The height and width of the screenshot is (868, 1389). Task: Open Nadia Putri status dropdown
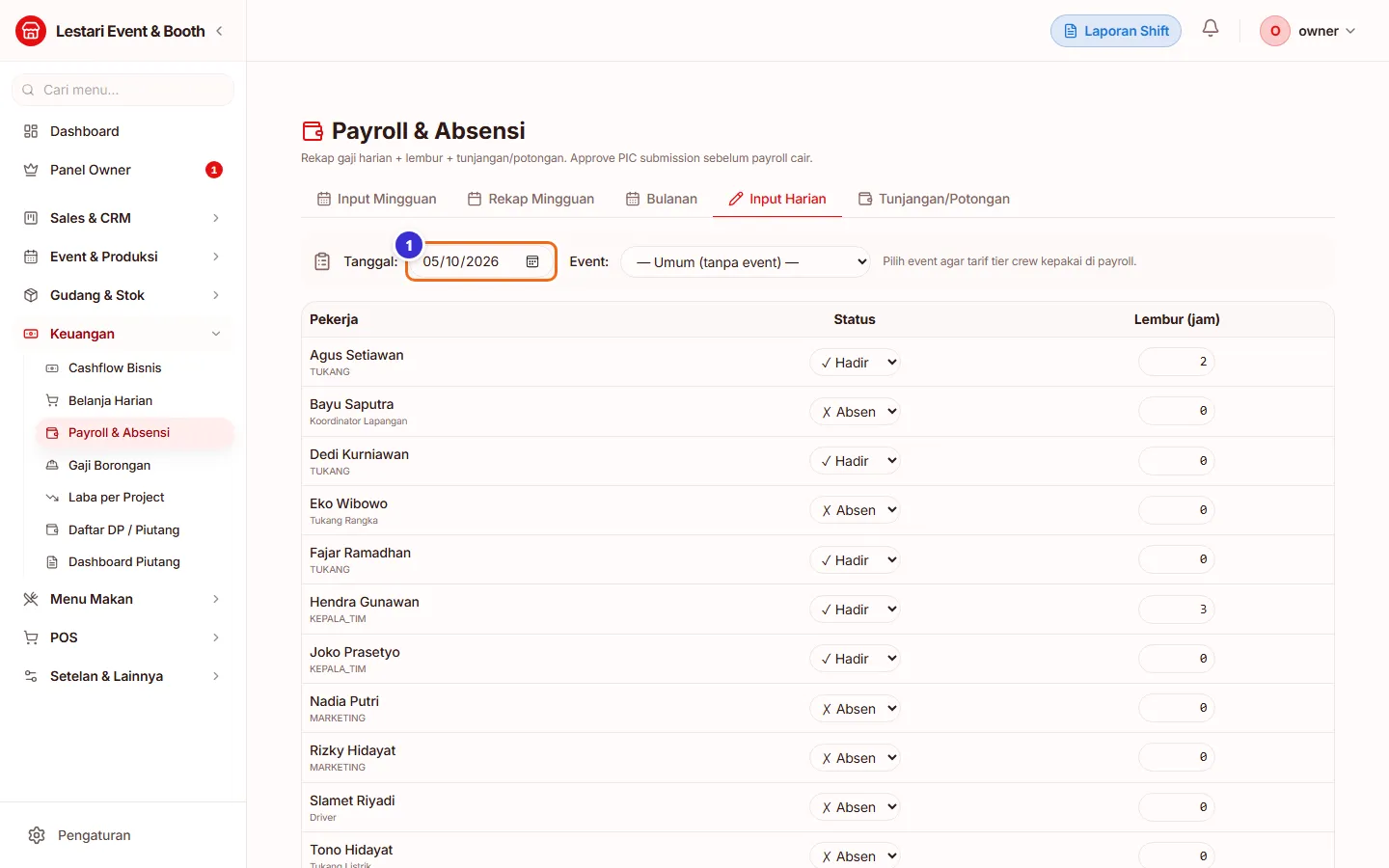tap(855, 709)
